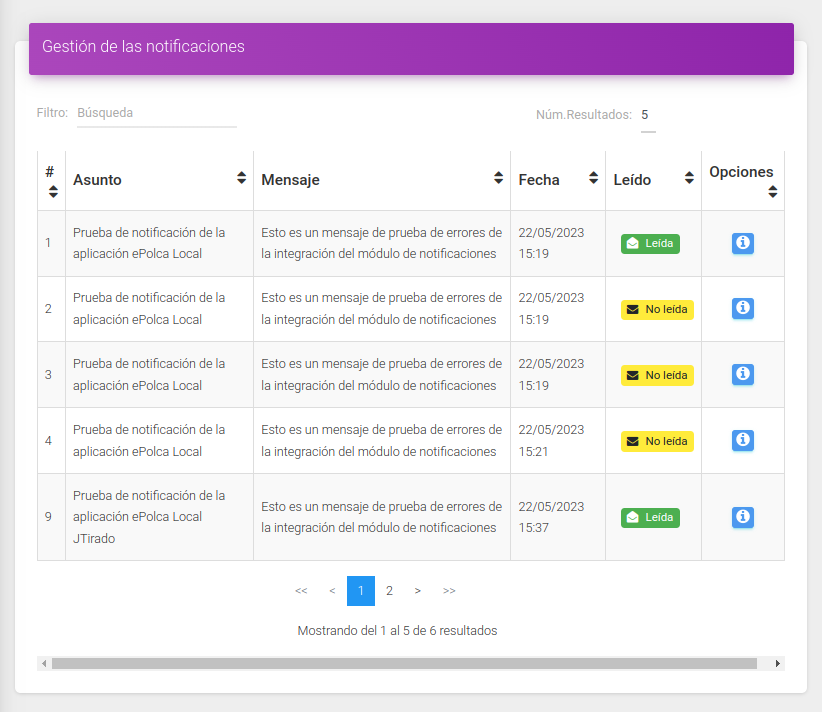Image resolution: width=822 pixels, height=712 pixels.
Task: Click the No leída badge in row 4
Action: 657,441
